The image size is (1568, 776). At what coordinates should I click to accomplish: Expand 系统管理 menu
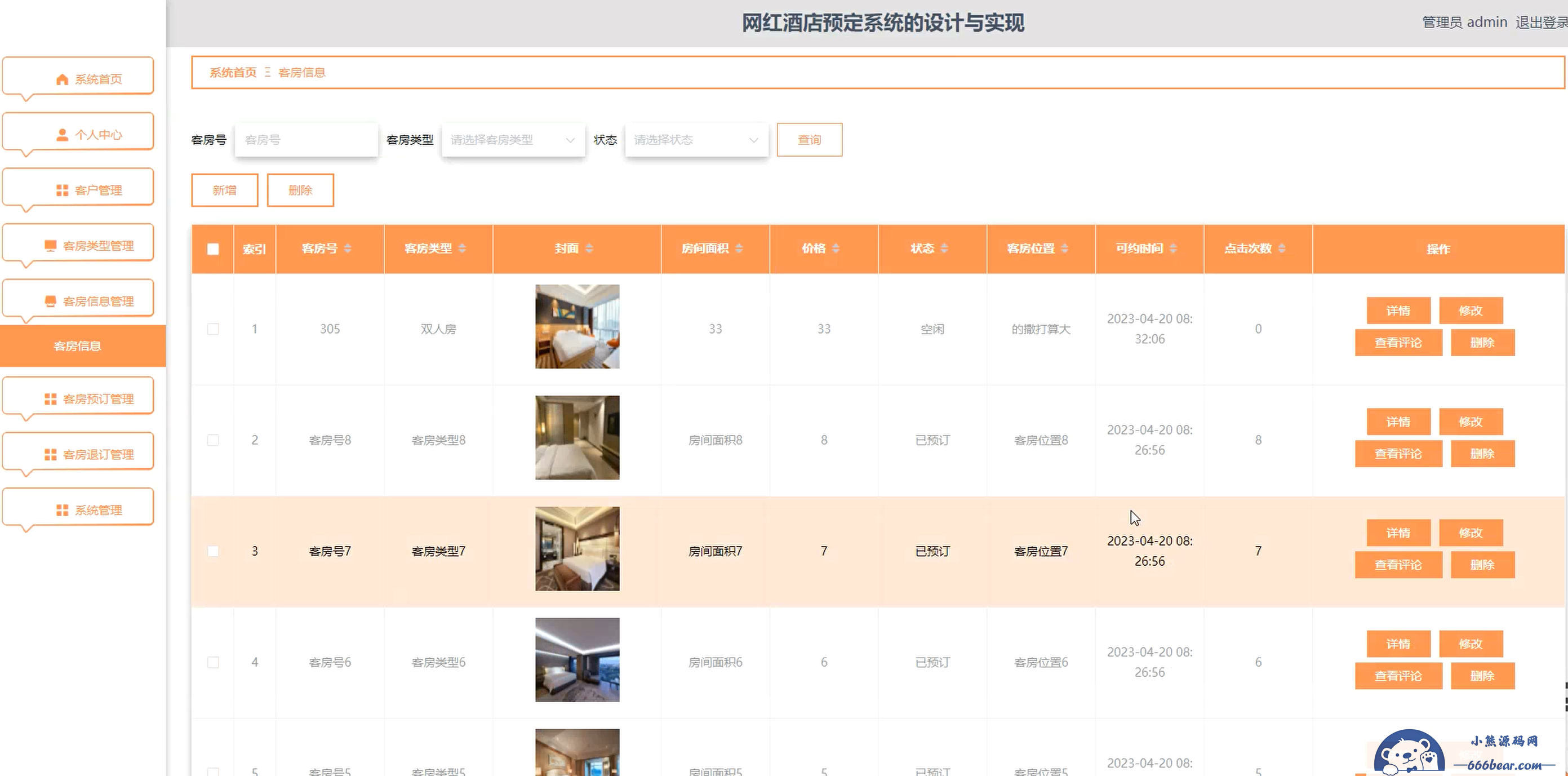[78, 508]
